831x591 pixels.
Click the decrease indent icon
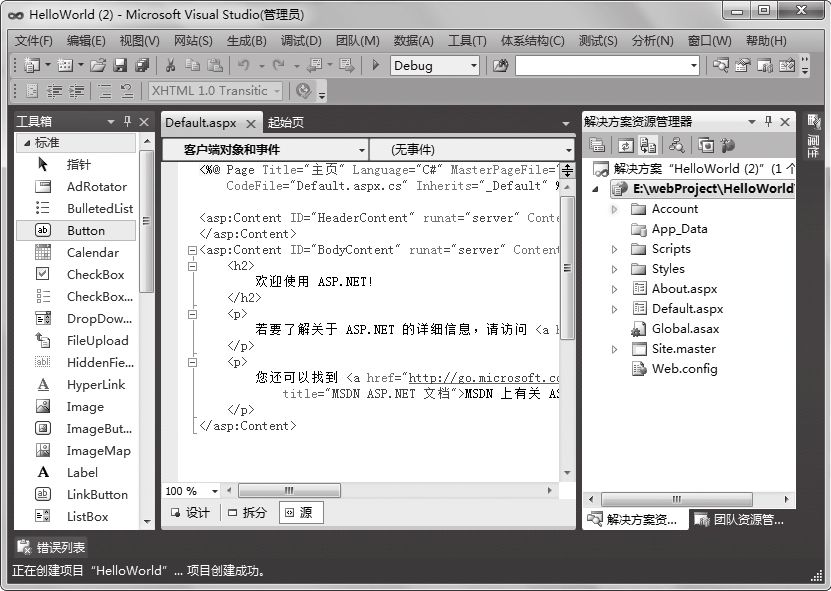pos(54,91)
